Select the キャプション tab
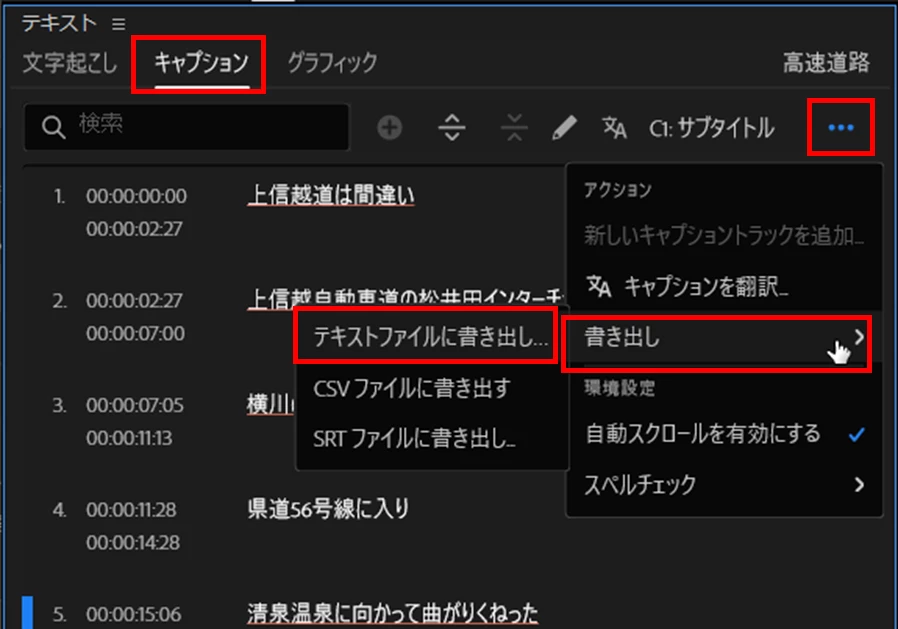 tap(202, 62)
